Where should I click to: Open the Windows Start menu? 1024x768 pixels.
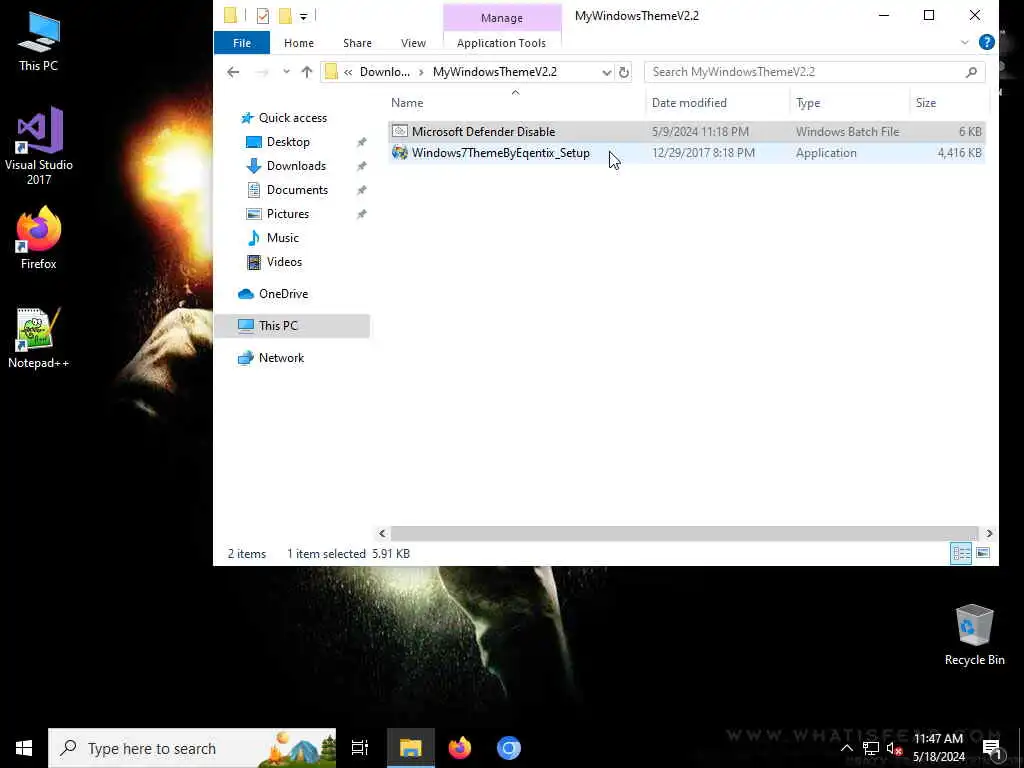pos(24,748)
